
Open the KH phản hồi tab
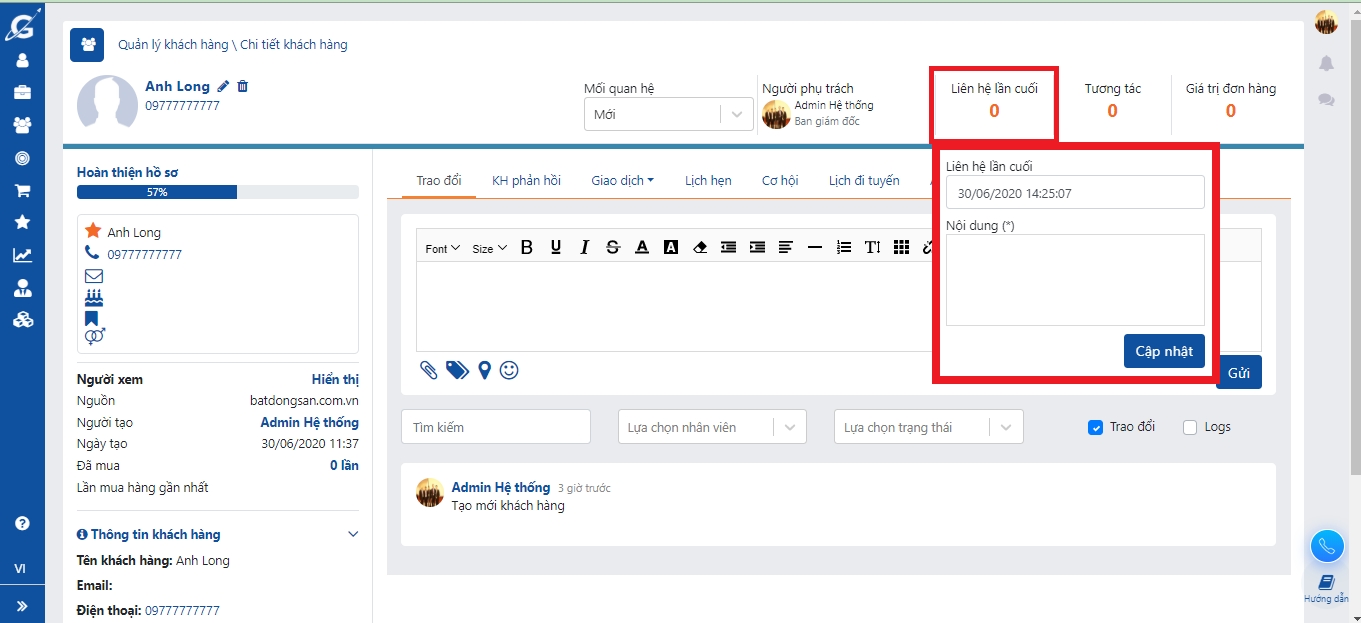526,181
